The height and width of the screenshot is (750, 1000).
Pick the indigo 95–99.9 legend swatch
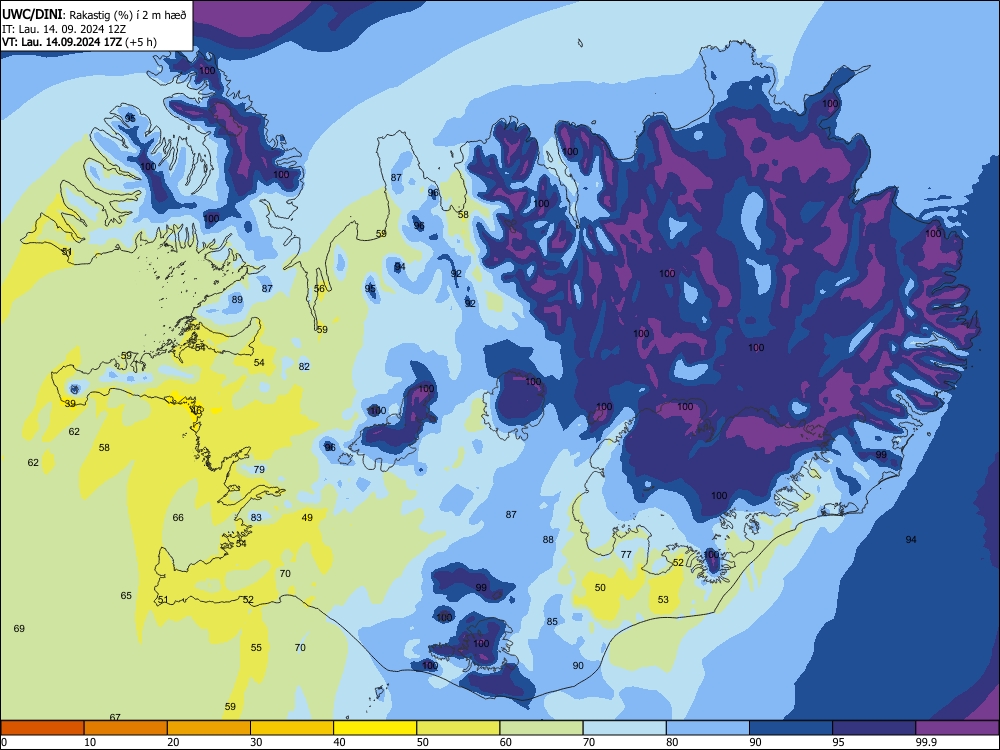point(874,728)
